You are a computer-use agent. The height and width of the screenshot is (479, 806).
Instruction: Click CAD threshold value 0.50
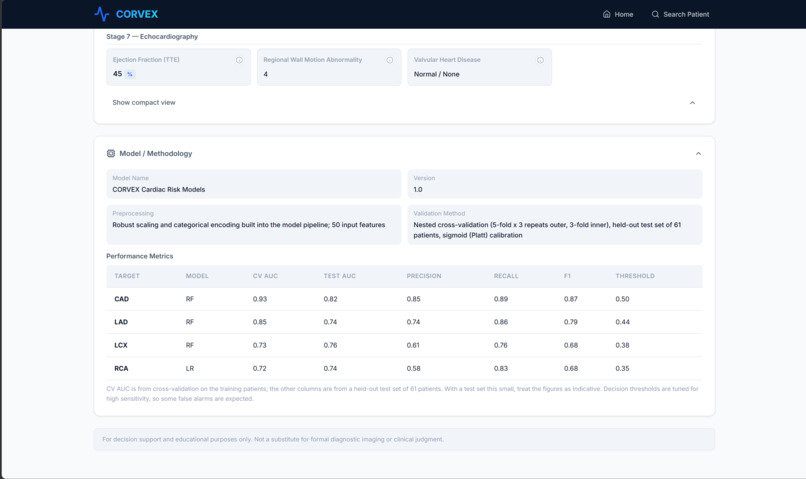click(x=622, y=299)
